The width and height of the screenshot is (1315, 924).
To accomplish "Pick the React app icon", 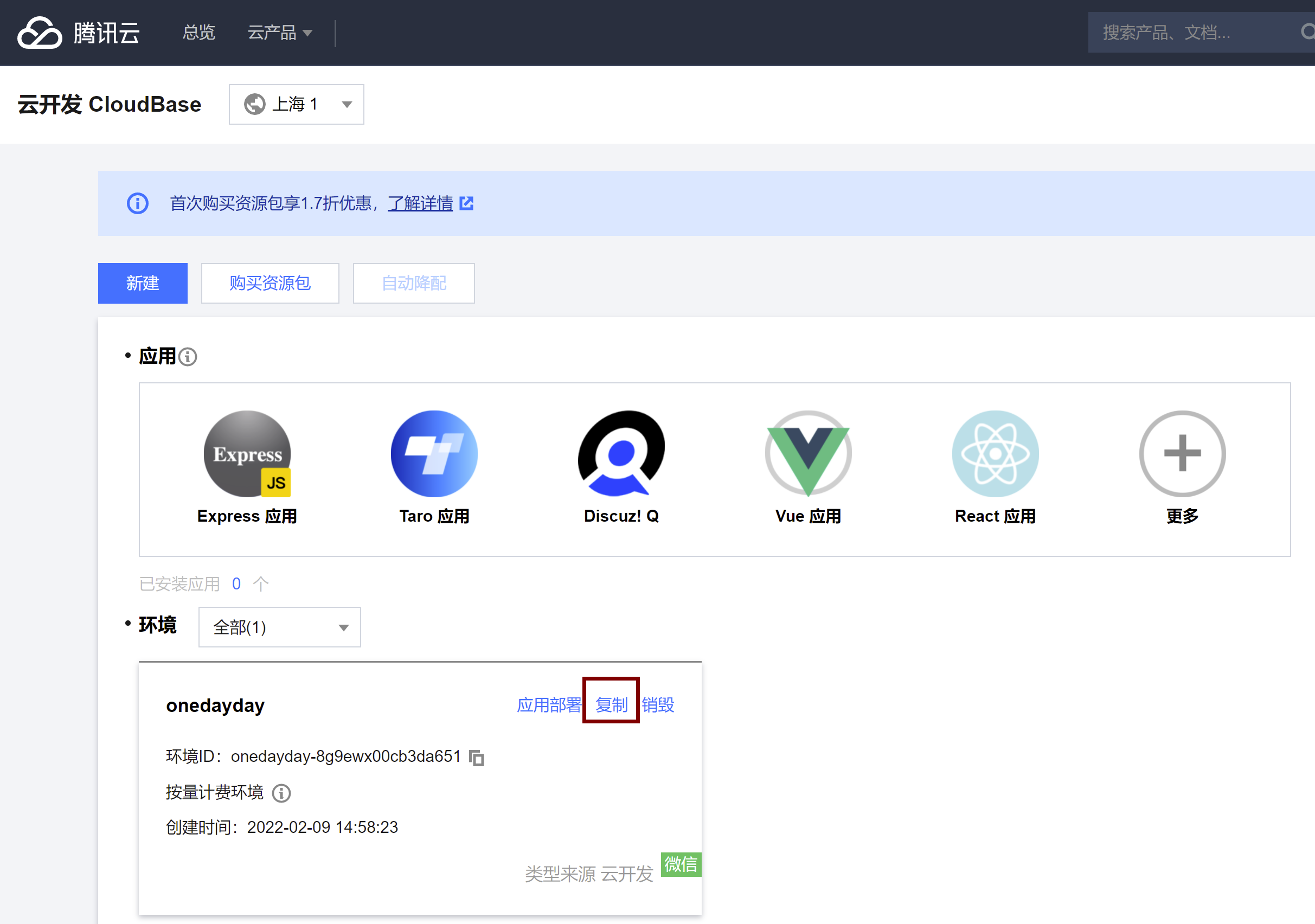I will (995, 454).
